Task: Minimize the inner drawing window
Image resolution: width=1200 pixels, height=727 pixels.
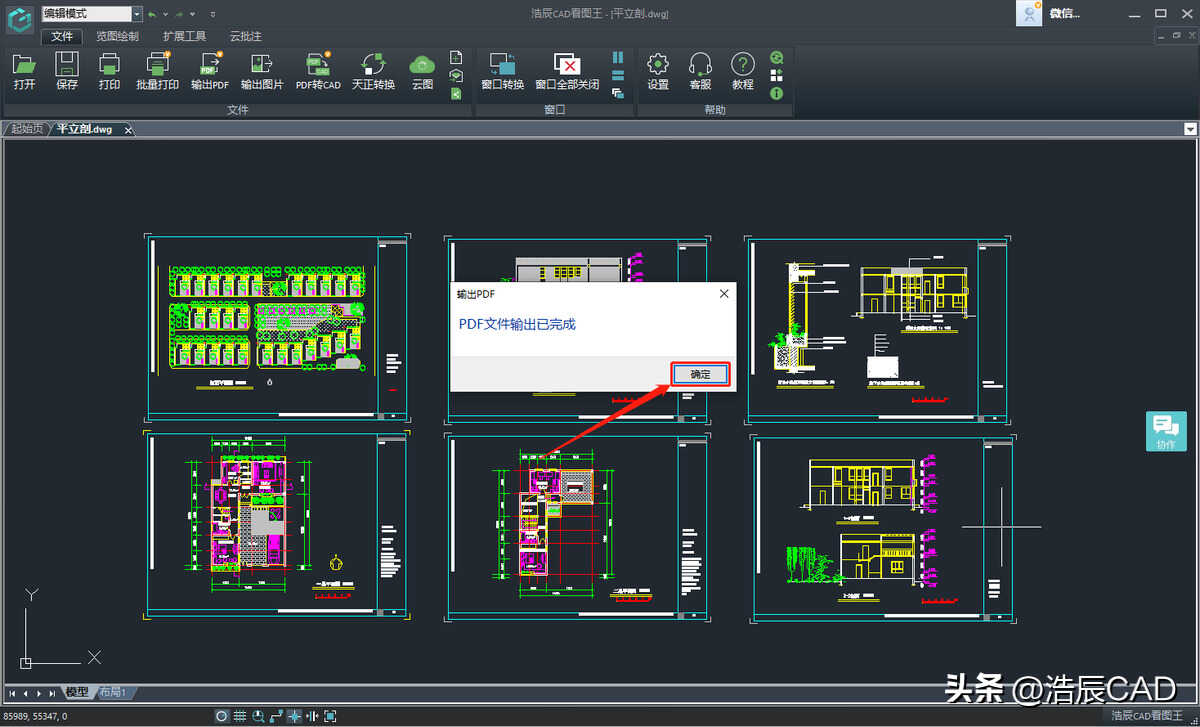Action: [x=1161, y=36]
